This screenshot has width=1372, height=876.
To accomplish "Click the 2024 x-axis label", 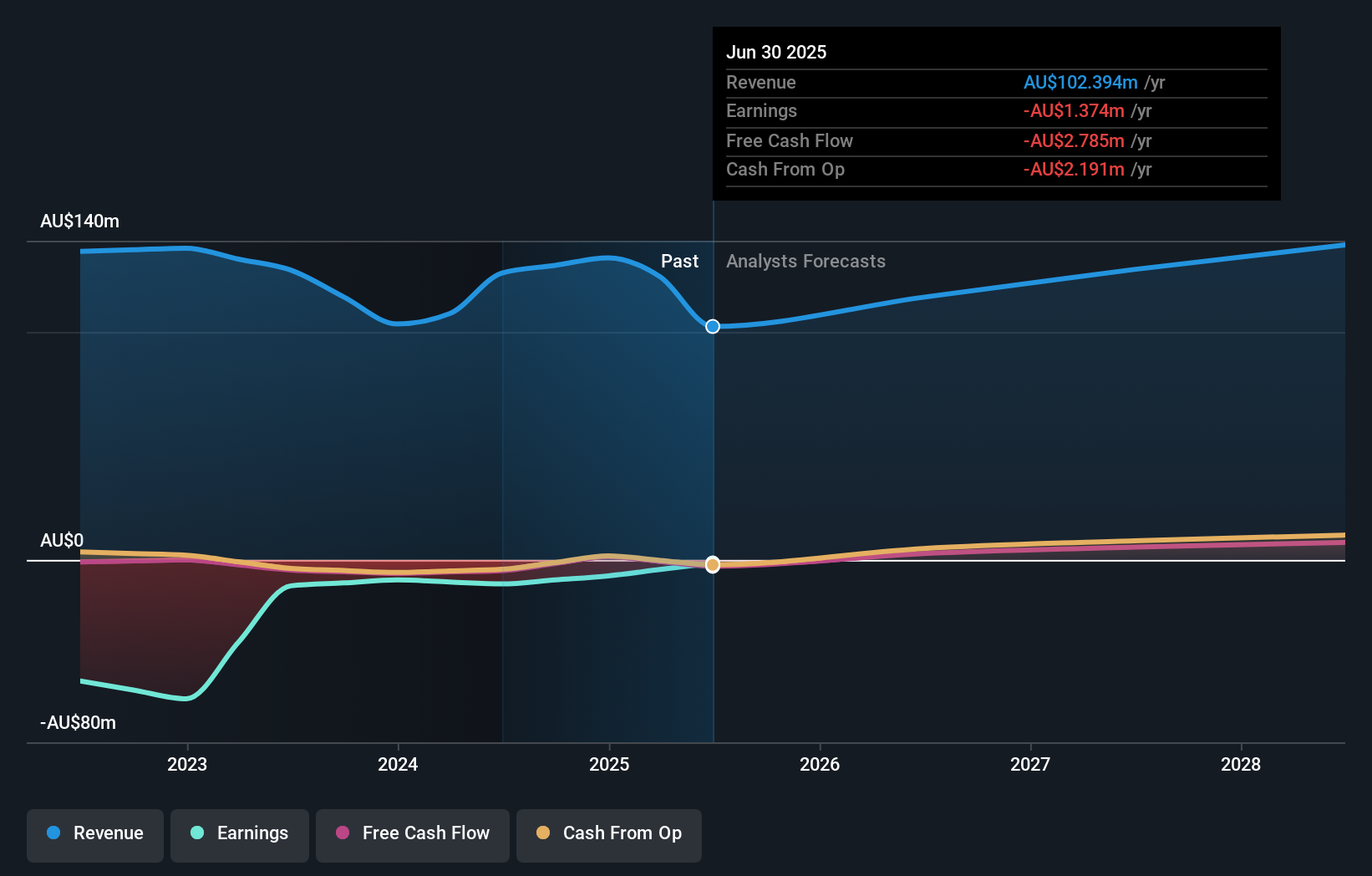I will coord(398,765).
